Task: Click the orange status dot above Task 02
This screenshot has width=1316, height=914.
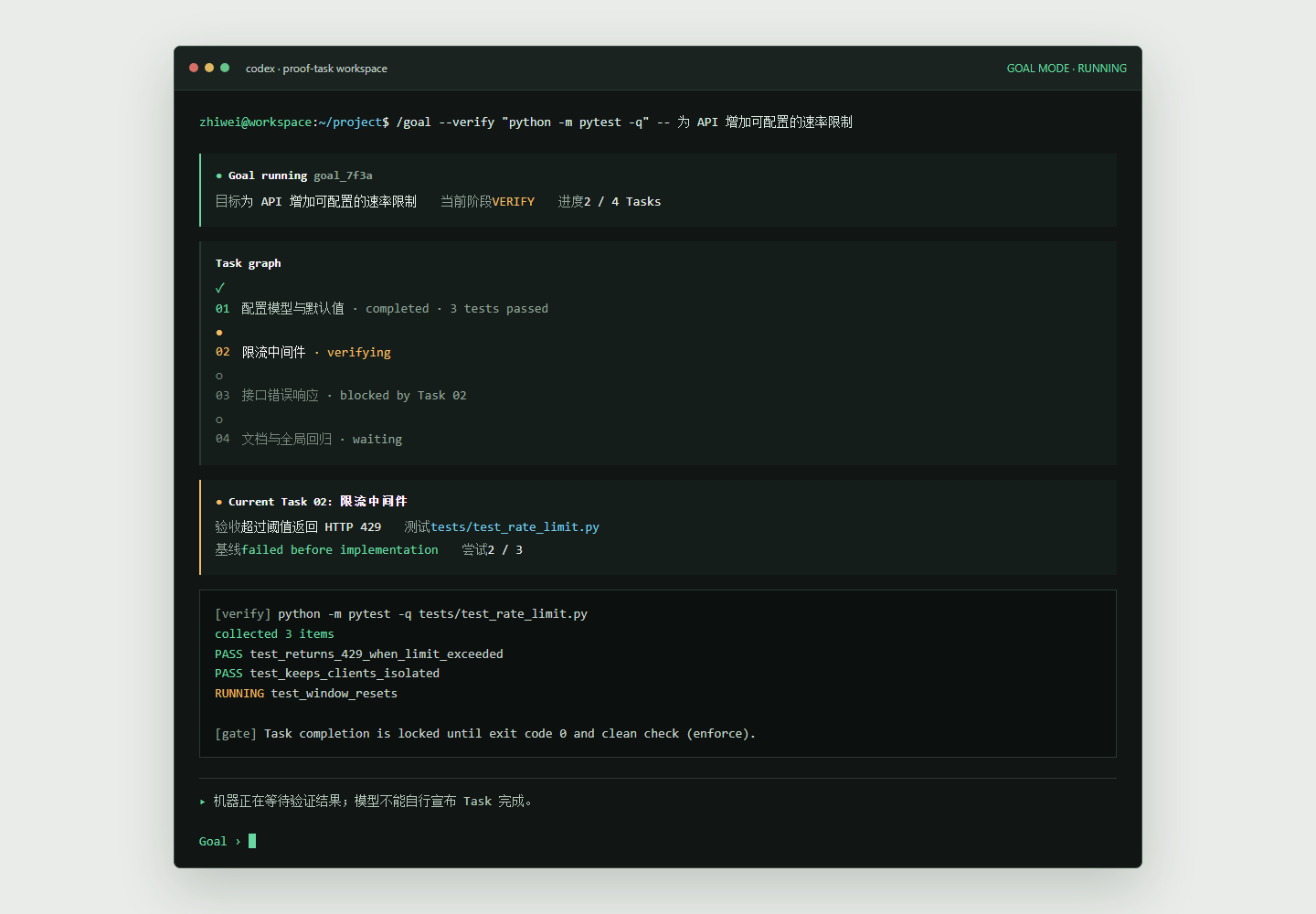Action: click(219, 333)
